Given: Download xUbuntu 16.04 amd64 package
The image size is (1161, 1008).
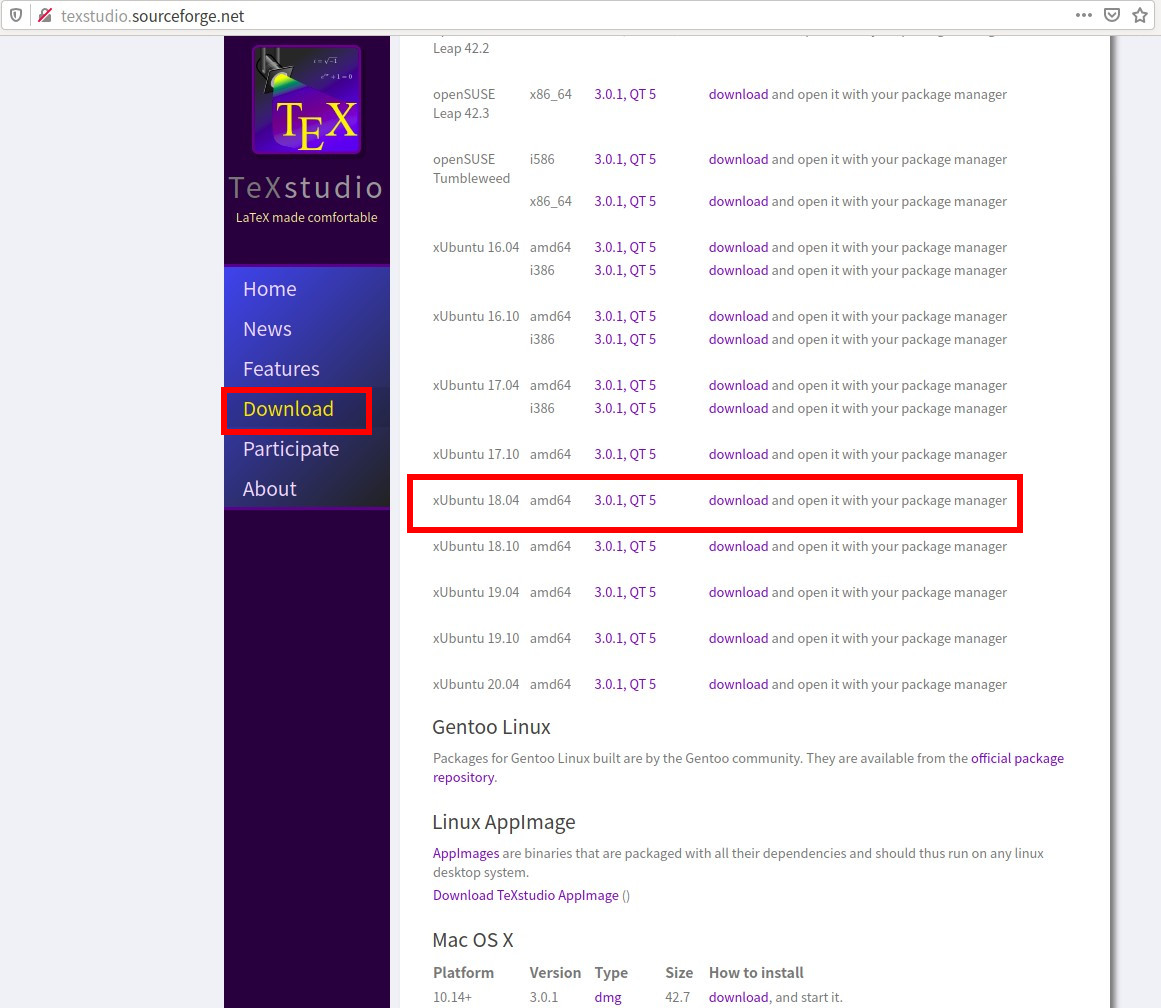Looking at the screenshot, I should 738,247.
